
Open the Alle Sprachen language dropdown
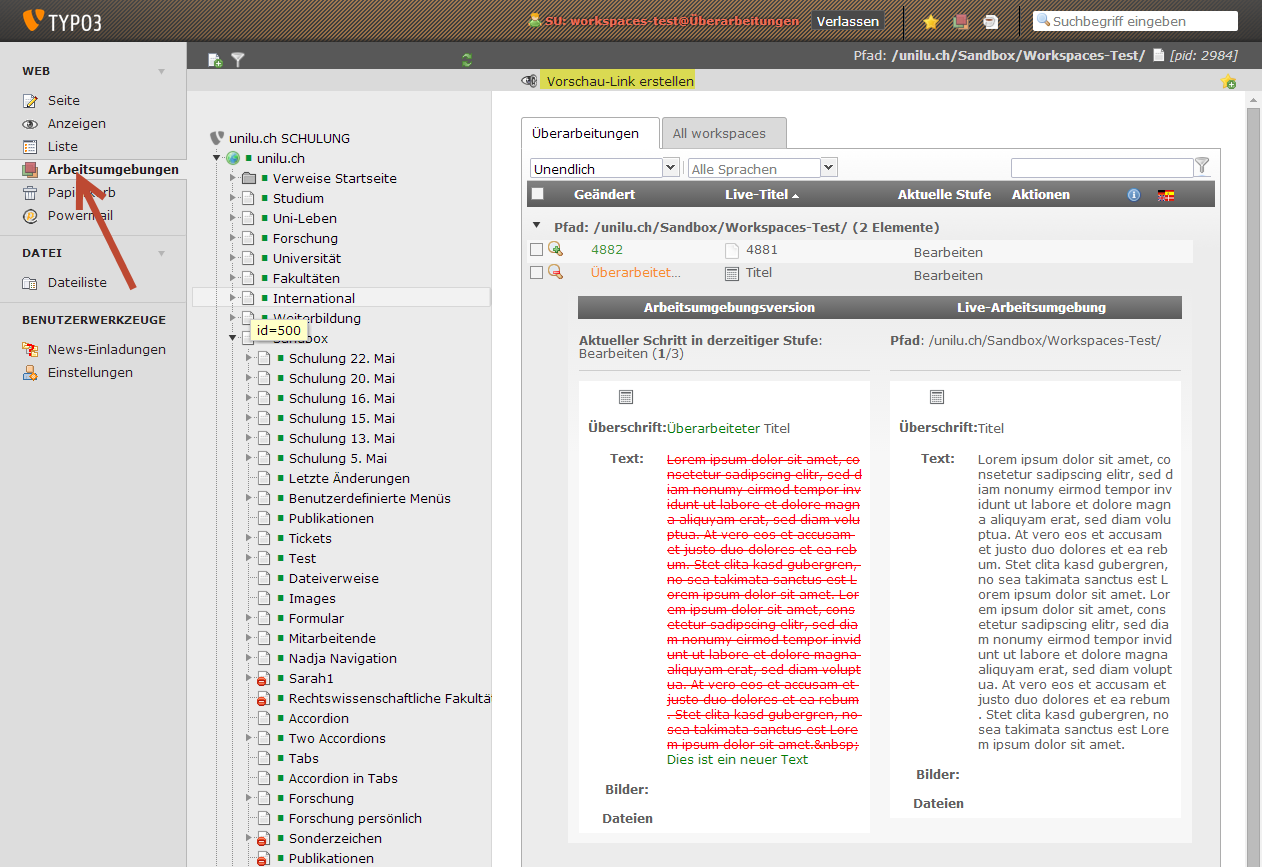[763, 169]
